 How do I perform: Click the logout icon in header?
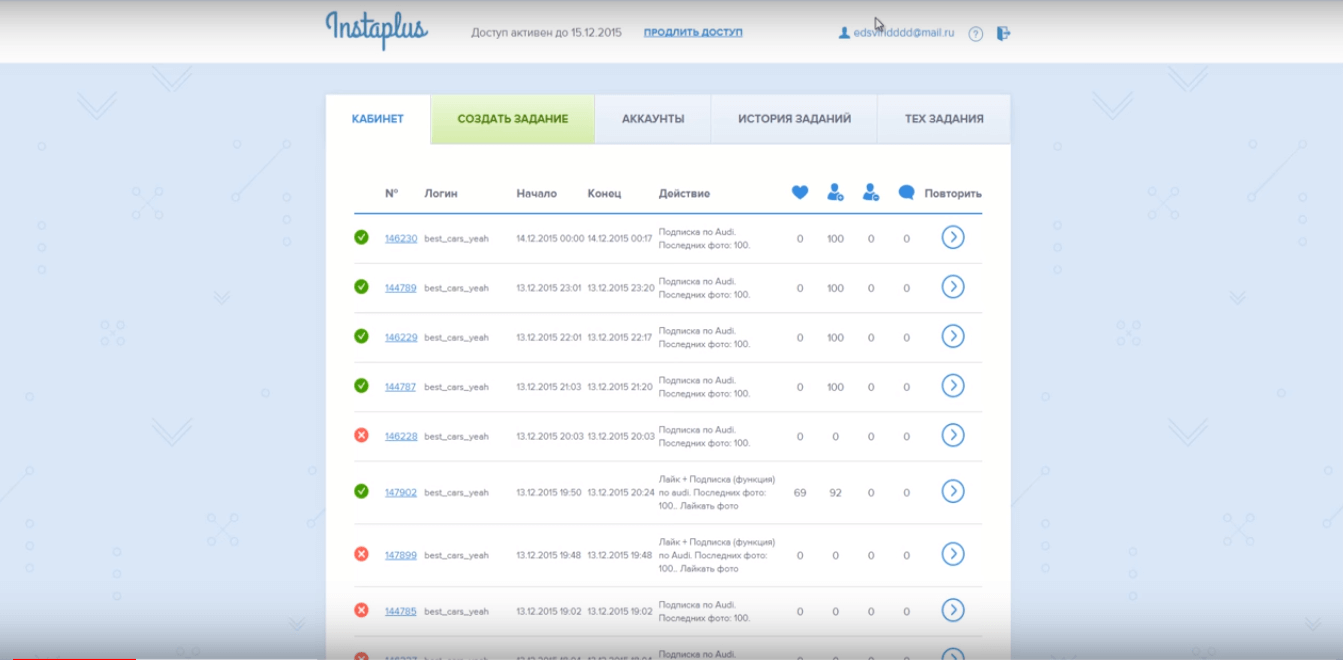(1003, 33)
